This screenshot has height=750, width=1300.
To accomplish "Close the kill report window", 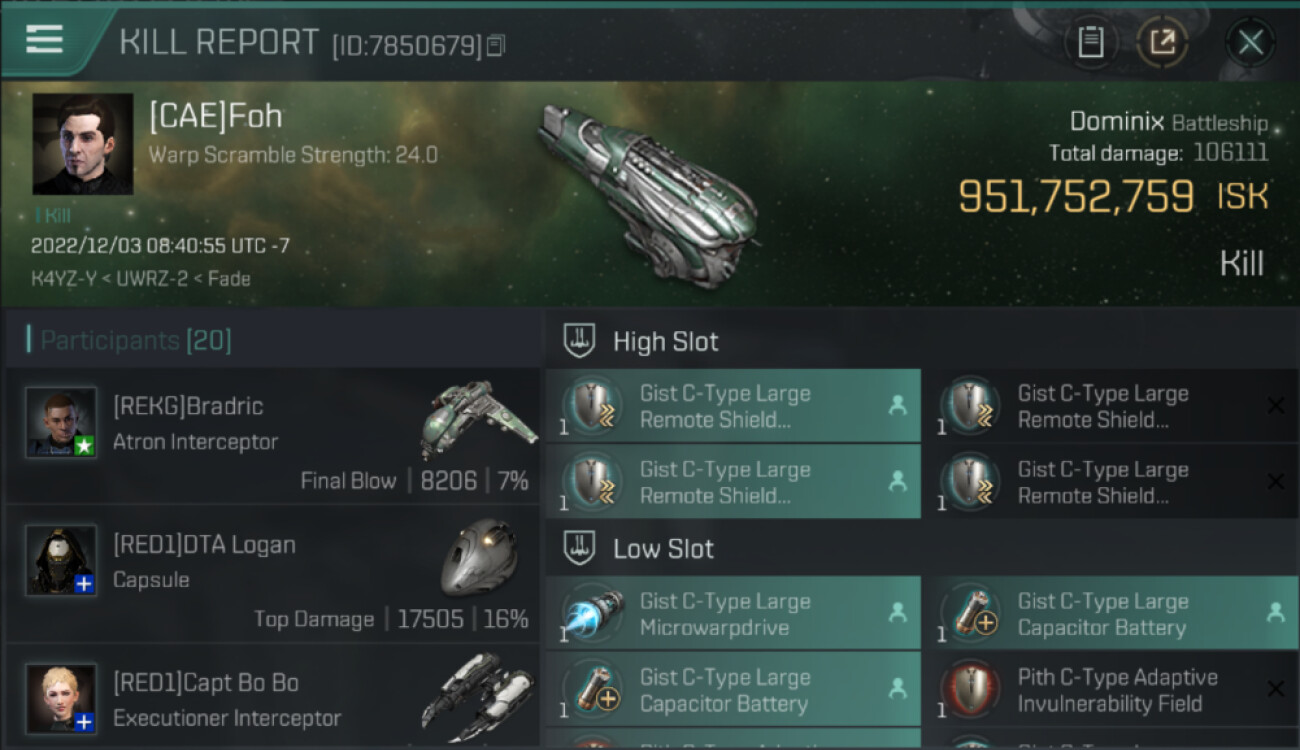I will [1250, 43].
